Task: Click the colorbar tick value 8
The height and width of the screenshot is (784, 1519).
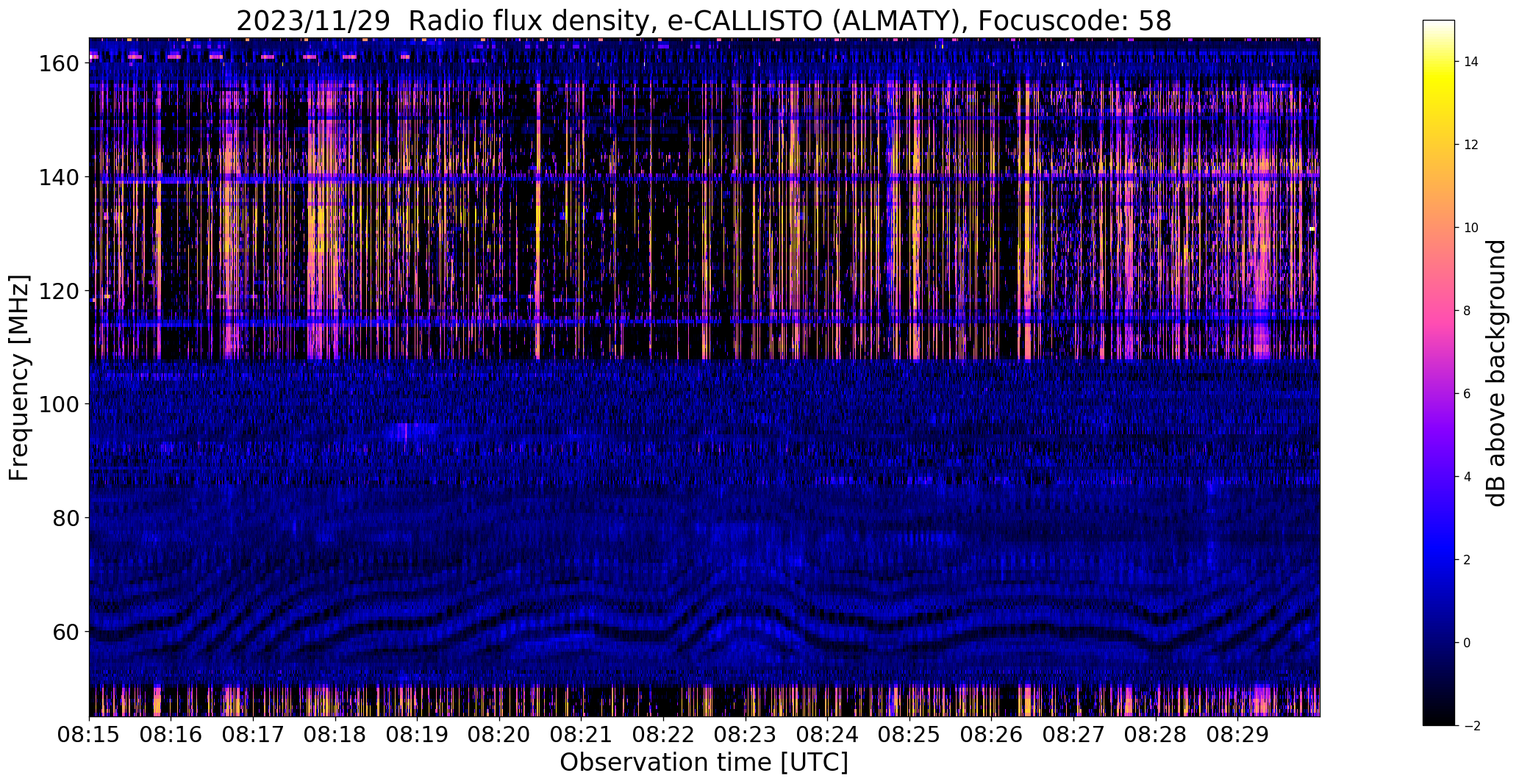Action: click(x=1468, y=311)
